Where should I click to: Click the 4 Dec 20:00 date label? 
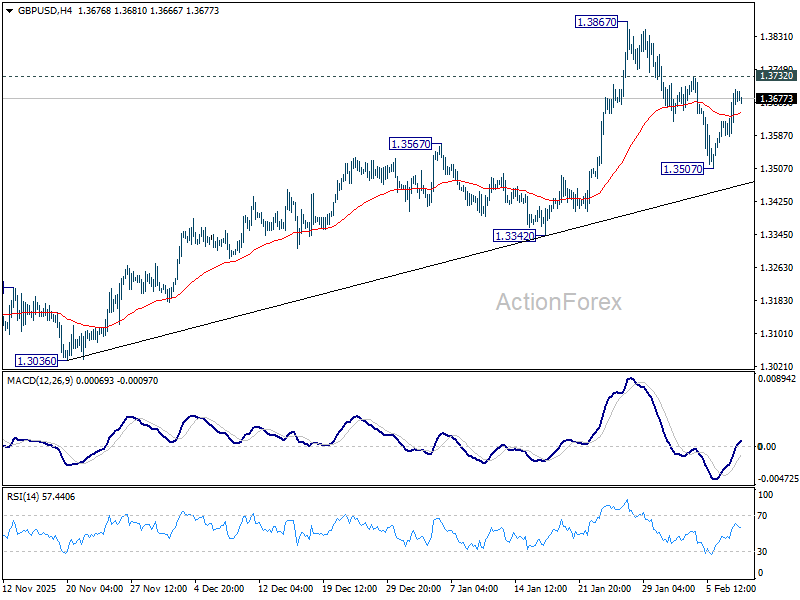(219, 588)
